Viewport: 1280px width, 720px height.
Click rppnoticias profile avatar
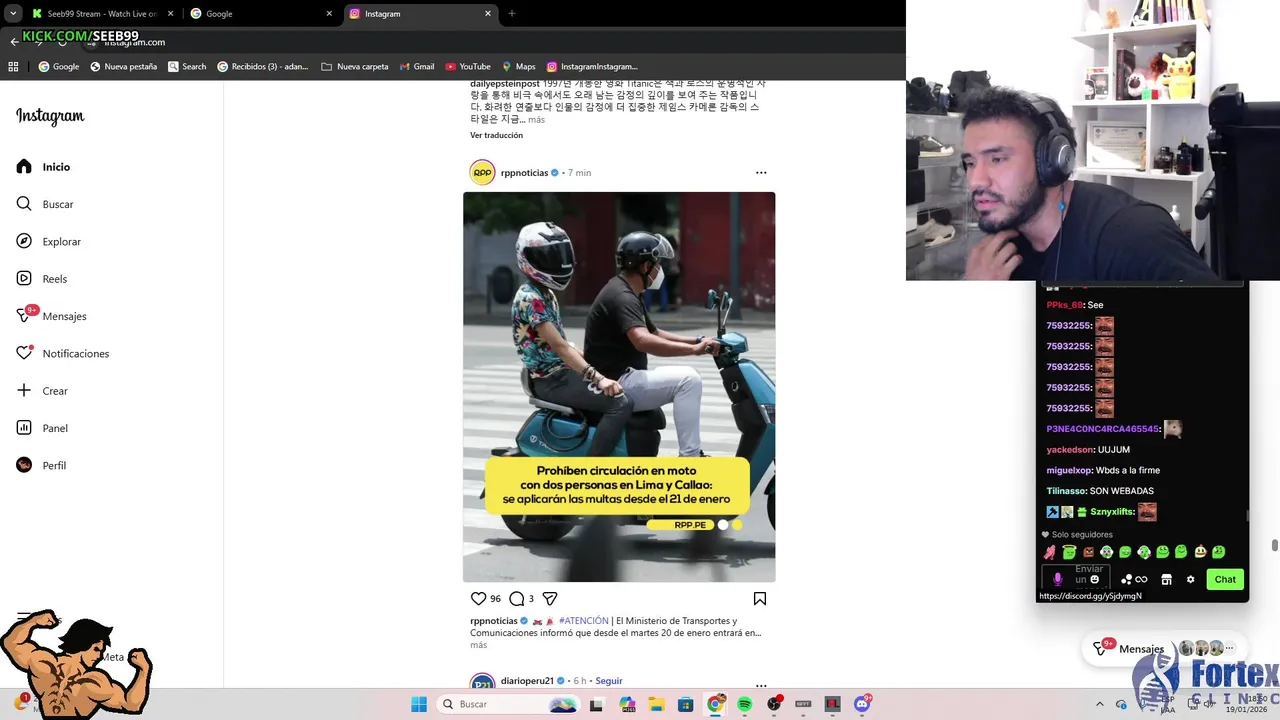coord(482,173)
